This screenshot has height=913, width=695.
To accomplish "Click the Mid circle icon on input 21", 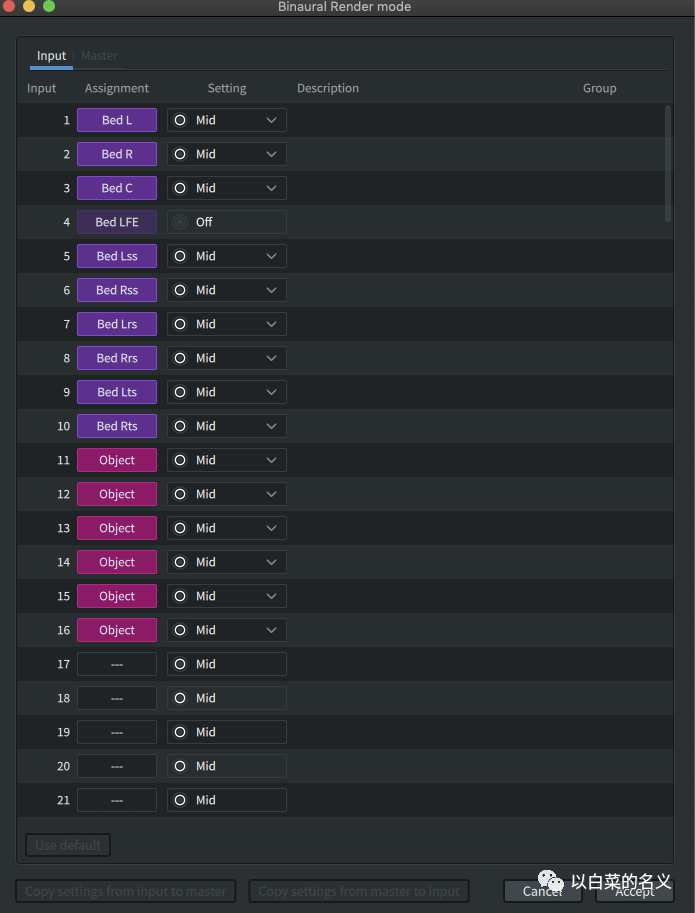I will tap(180, 800).
